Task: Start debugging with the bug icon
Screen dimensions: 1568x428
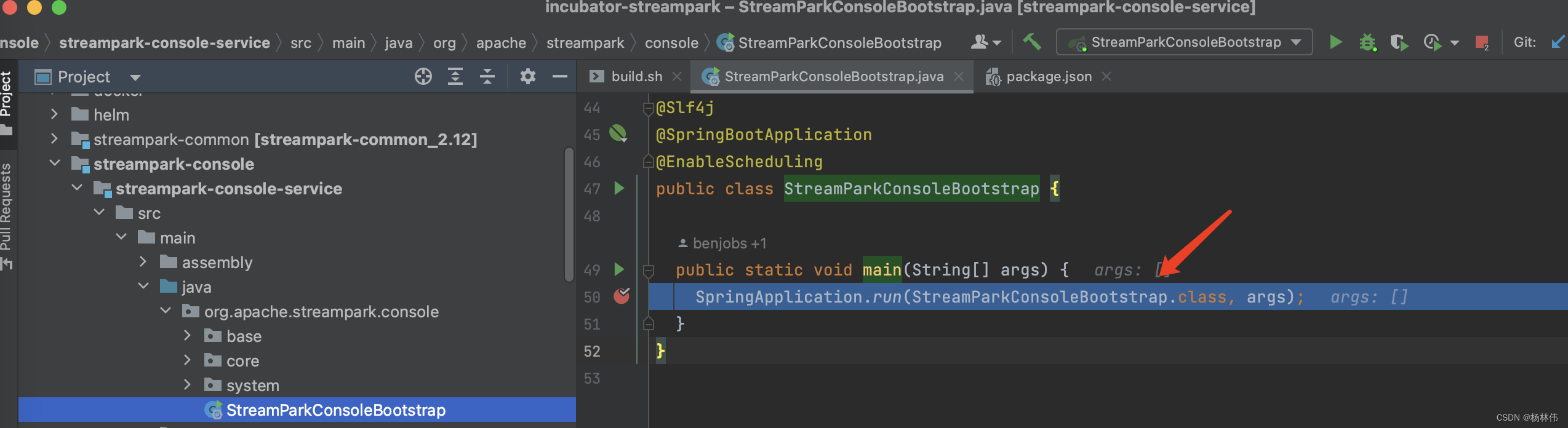Action: point(1367,42)
